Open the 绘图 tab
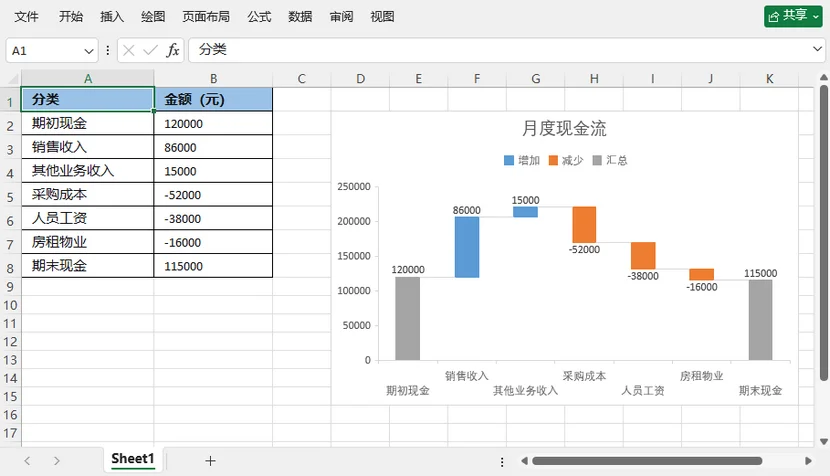The height and width of the screenshot is (476, 830). (153, 17)
